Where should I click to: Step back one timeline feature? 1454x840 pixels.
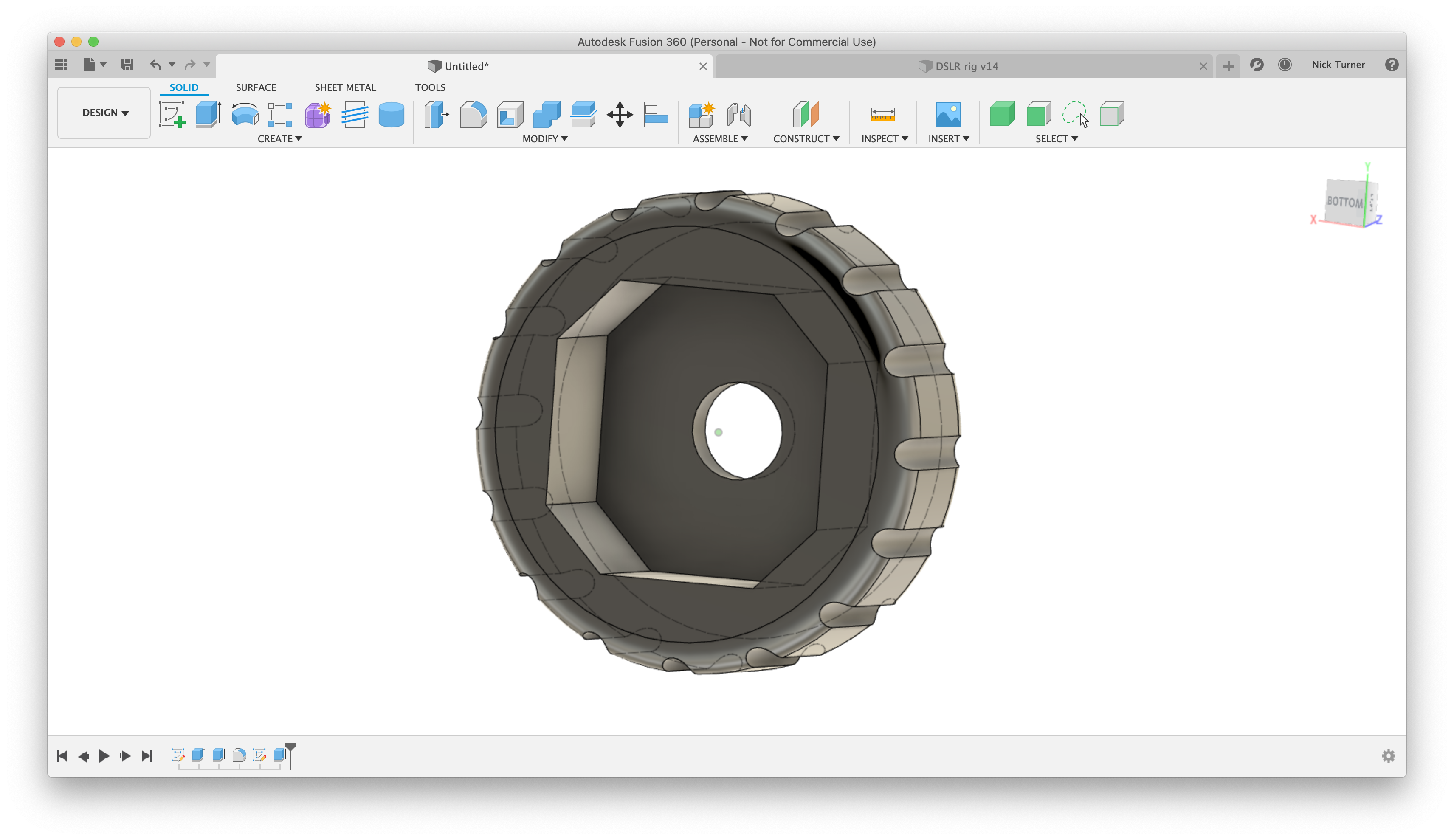pos(84,756)
